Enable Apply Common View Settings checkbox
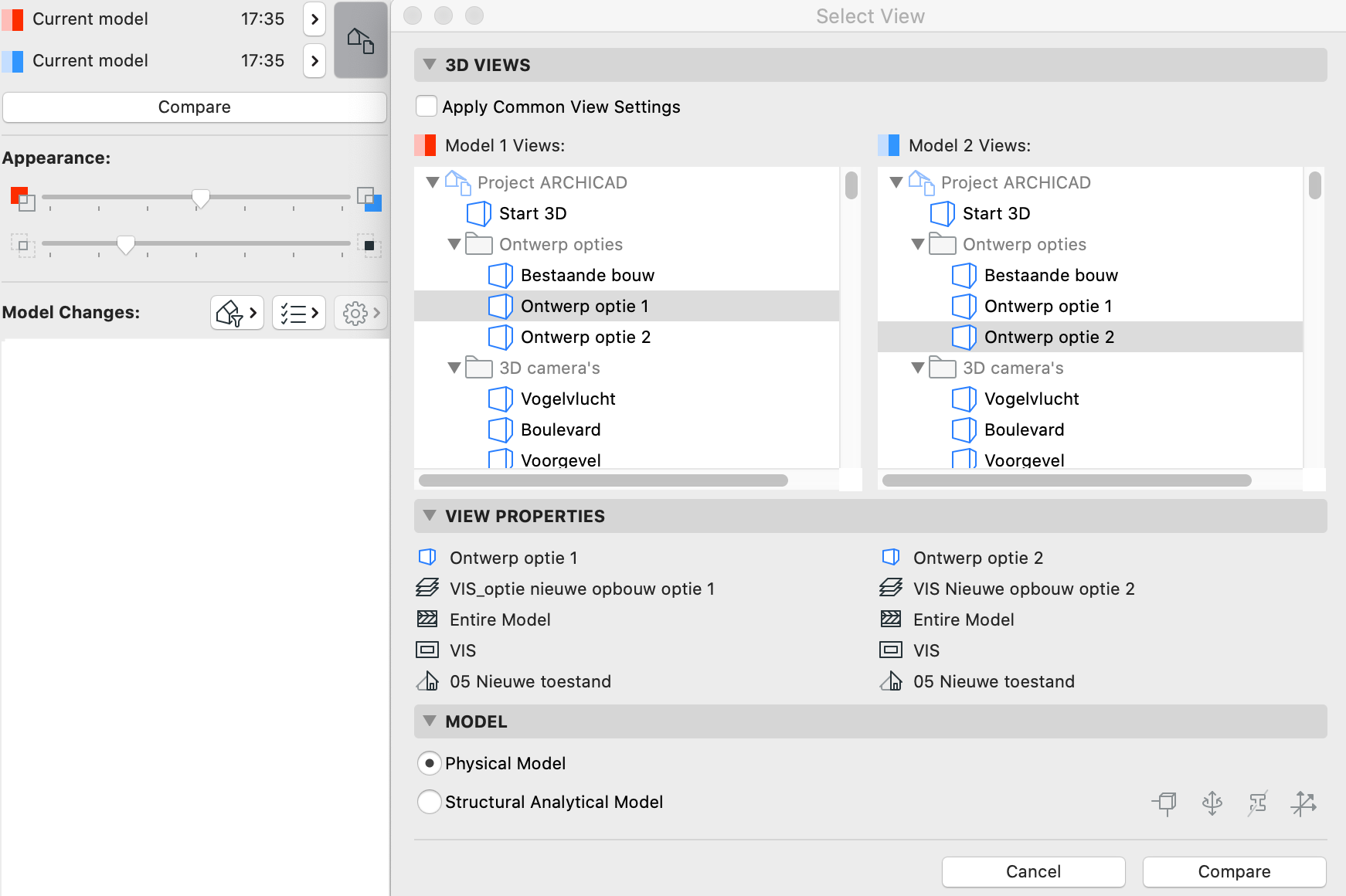This screenshot has width=1346, height=896. [427, 106]
